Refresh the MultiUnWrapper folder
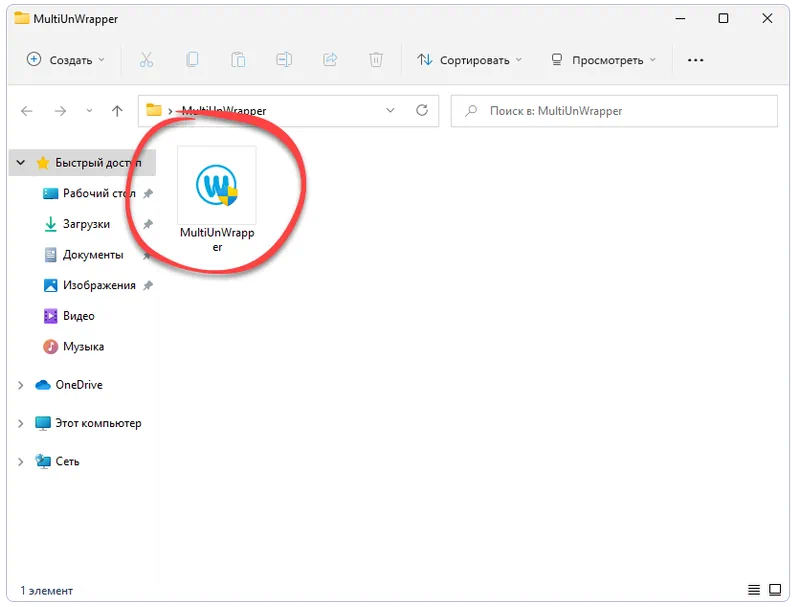800x607 pixels. 422,110
